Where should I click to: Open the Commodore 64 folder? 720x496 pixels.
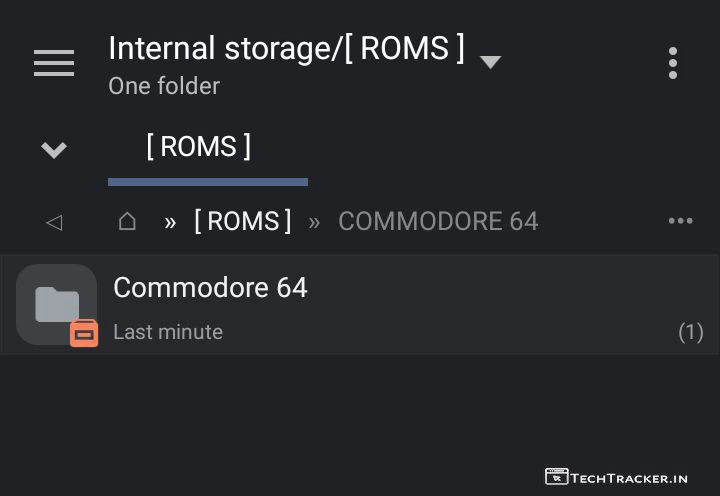211,288
